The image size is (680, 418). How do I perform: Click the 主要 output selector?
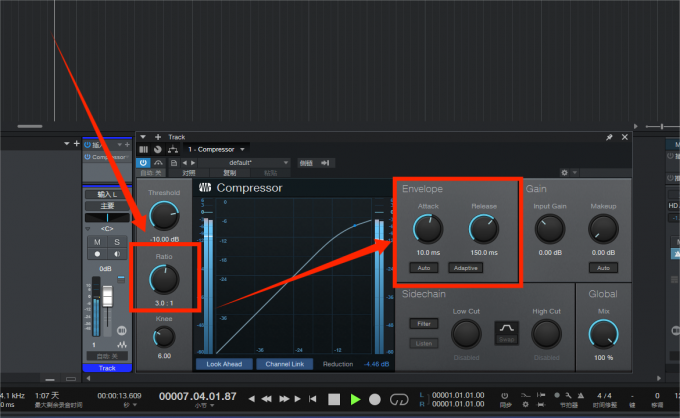107,206
